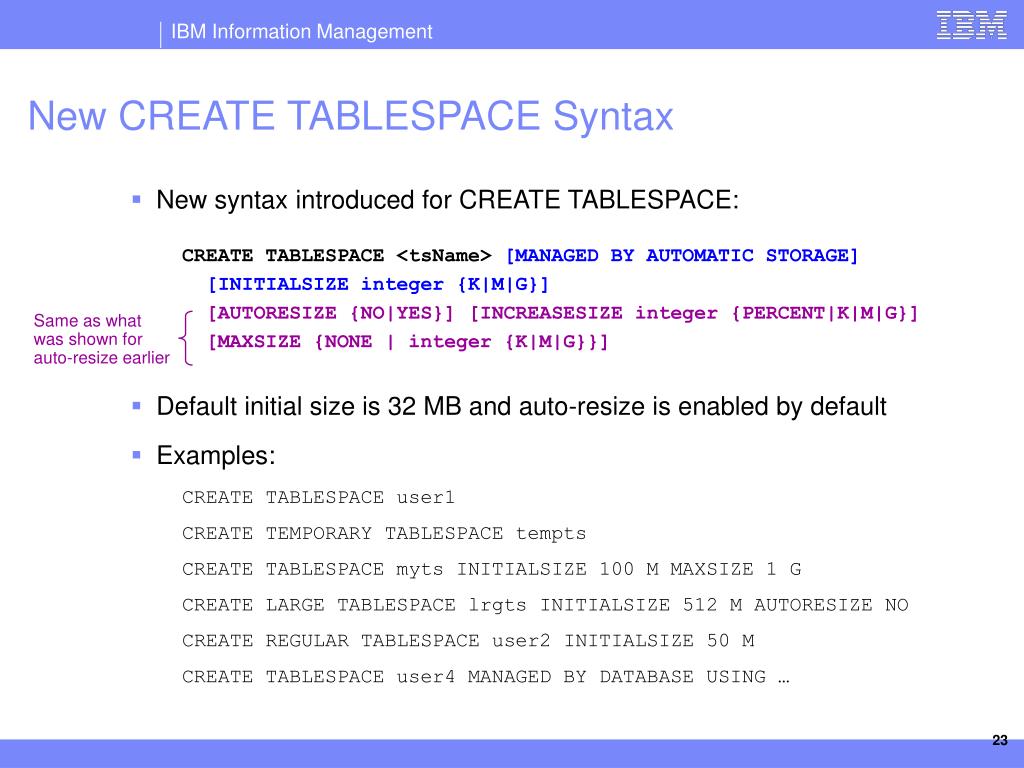Screen dimensions: 1024x768
Task: Click the slide number 23
Action: pos(1000,741)
